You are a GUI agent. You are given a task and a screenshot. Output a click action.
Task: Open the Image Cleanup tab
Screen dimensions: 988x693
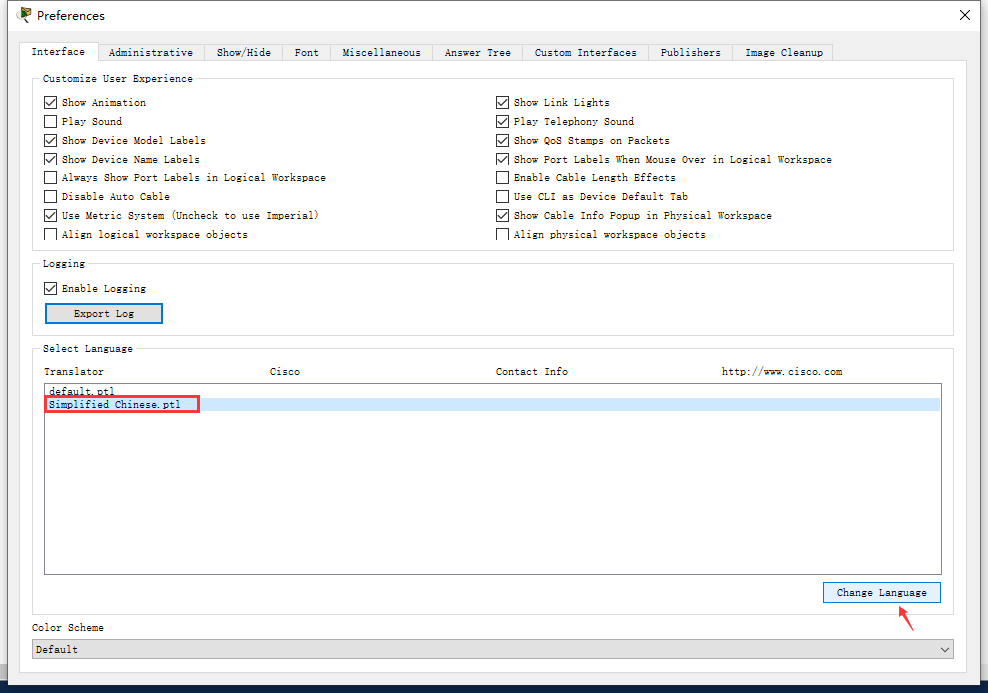(784, 53)
